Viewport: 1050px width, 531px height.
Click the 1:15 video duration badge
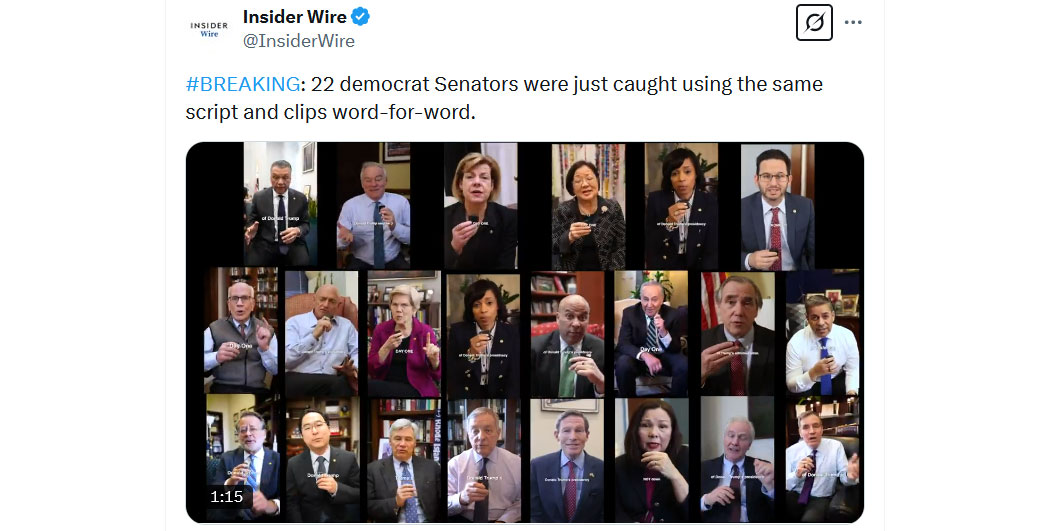226,496
